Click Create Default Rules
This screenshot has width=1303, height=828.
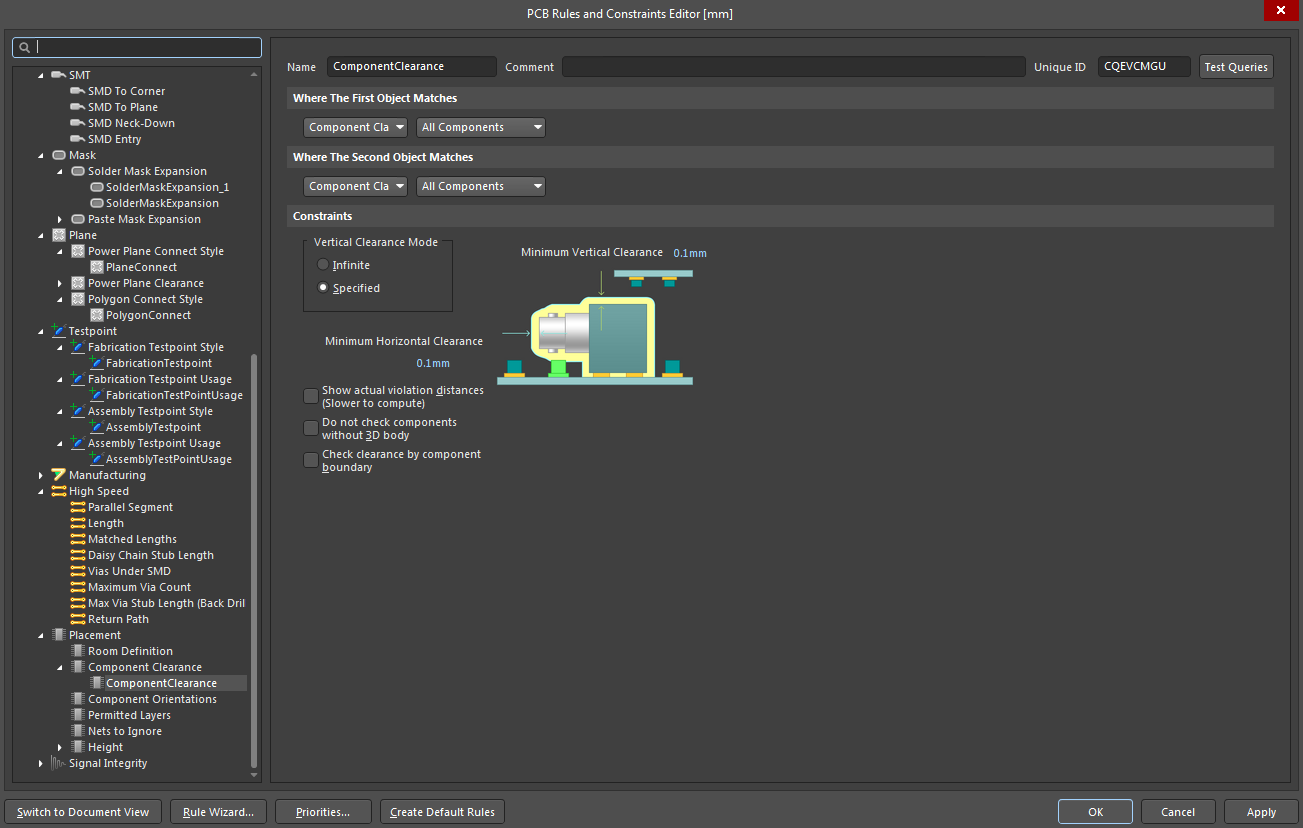click(442, 811)
